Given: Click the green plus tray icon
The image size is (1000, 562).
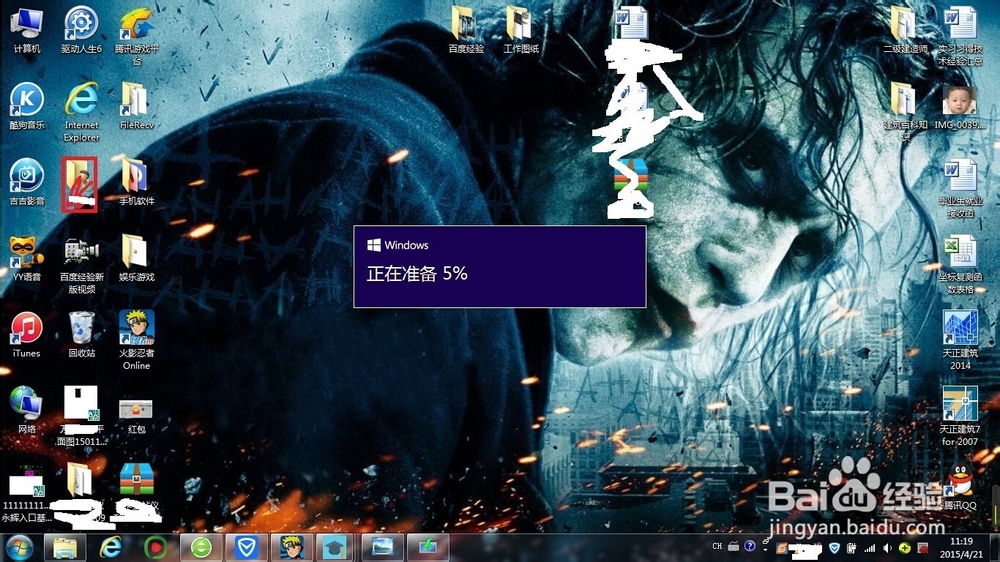Looking at the screenshot, I should 904,548.
